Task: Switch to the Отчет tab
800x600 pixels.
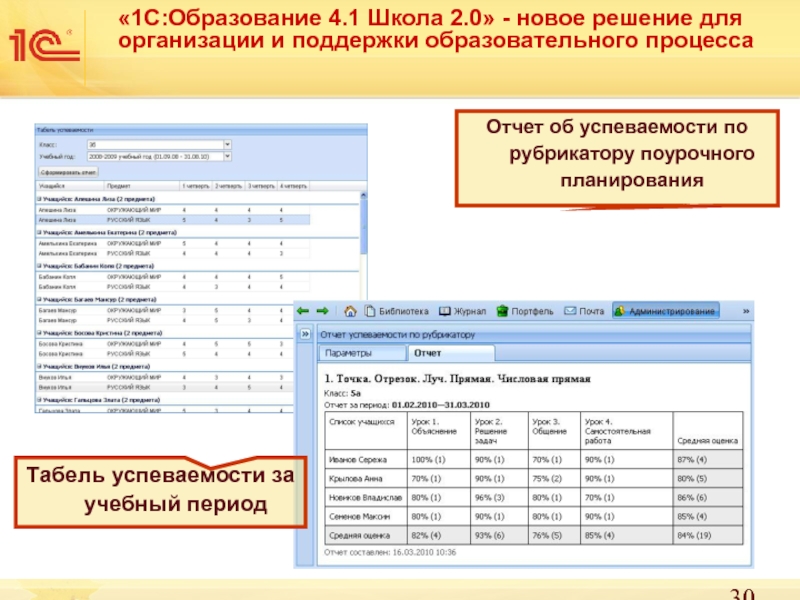Action: click(451, 353)
